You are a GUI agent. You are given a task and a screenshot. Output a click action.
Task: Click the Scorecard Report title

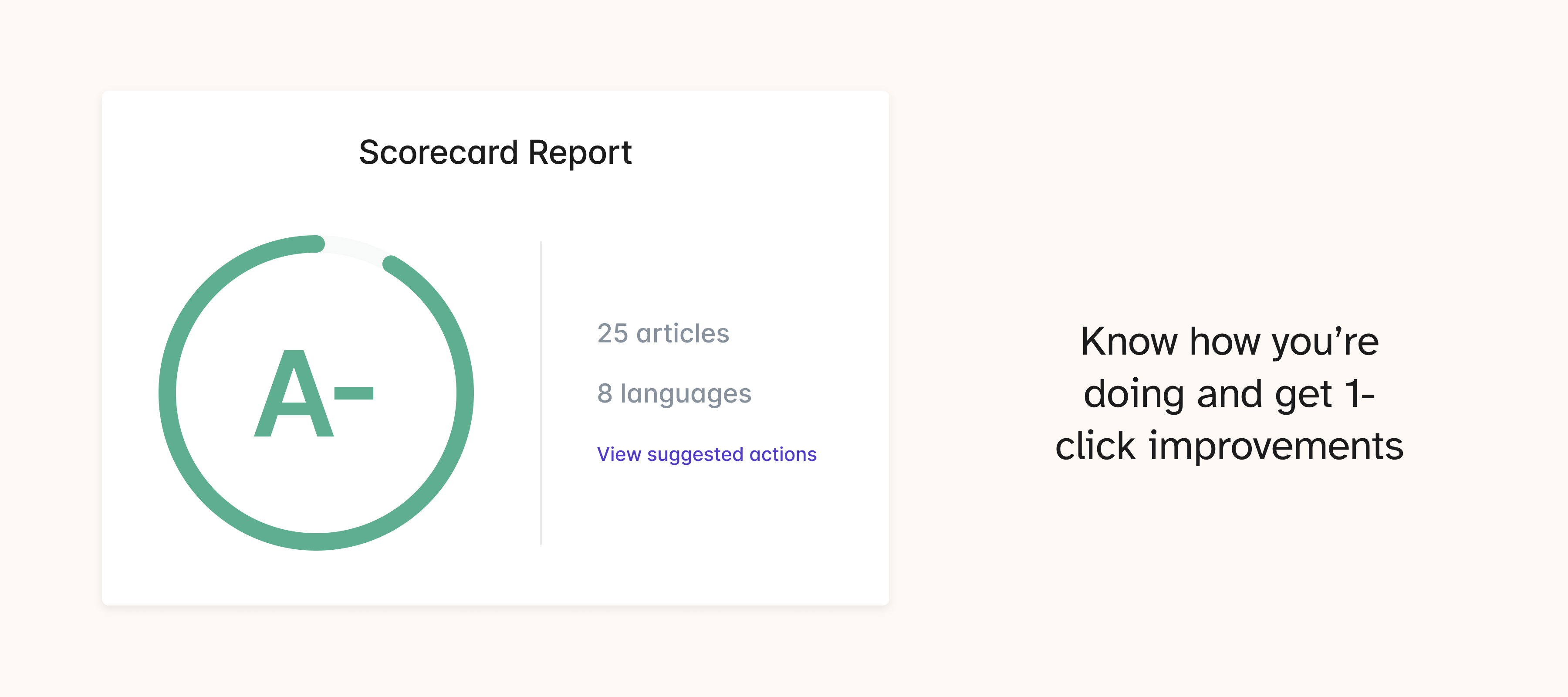click(495, 152)
